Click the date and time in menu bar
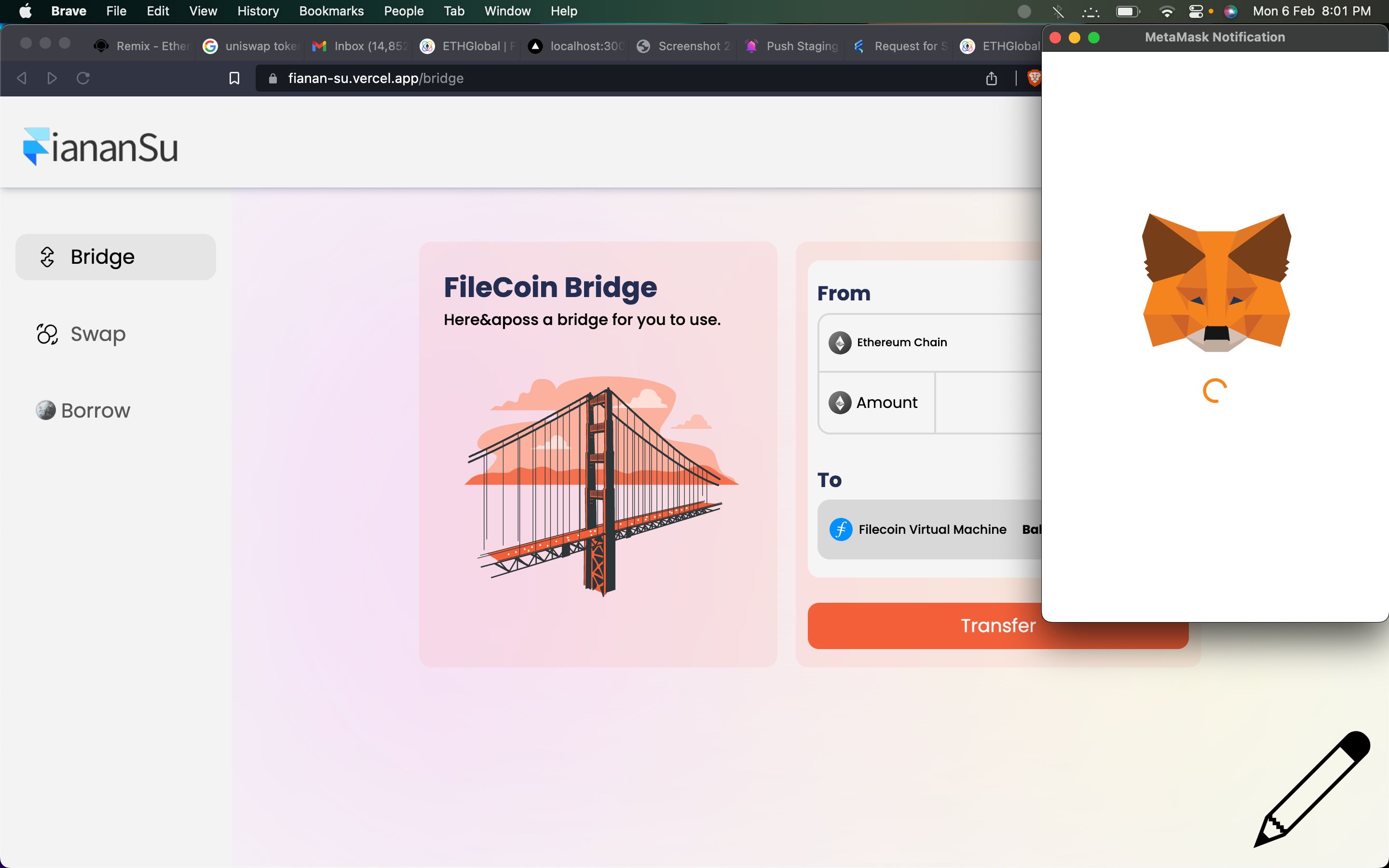 [x=1311, y=11]
